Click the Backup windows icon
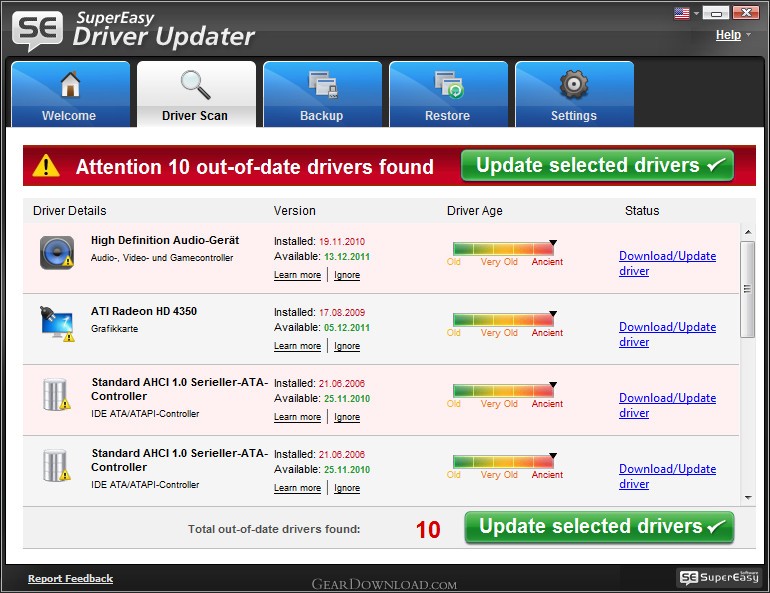This screenshot has height=593, width=770. coord(323,84)
